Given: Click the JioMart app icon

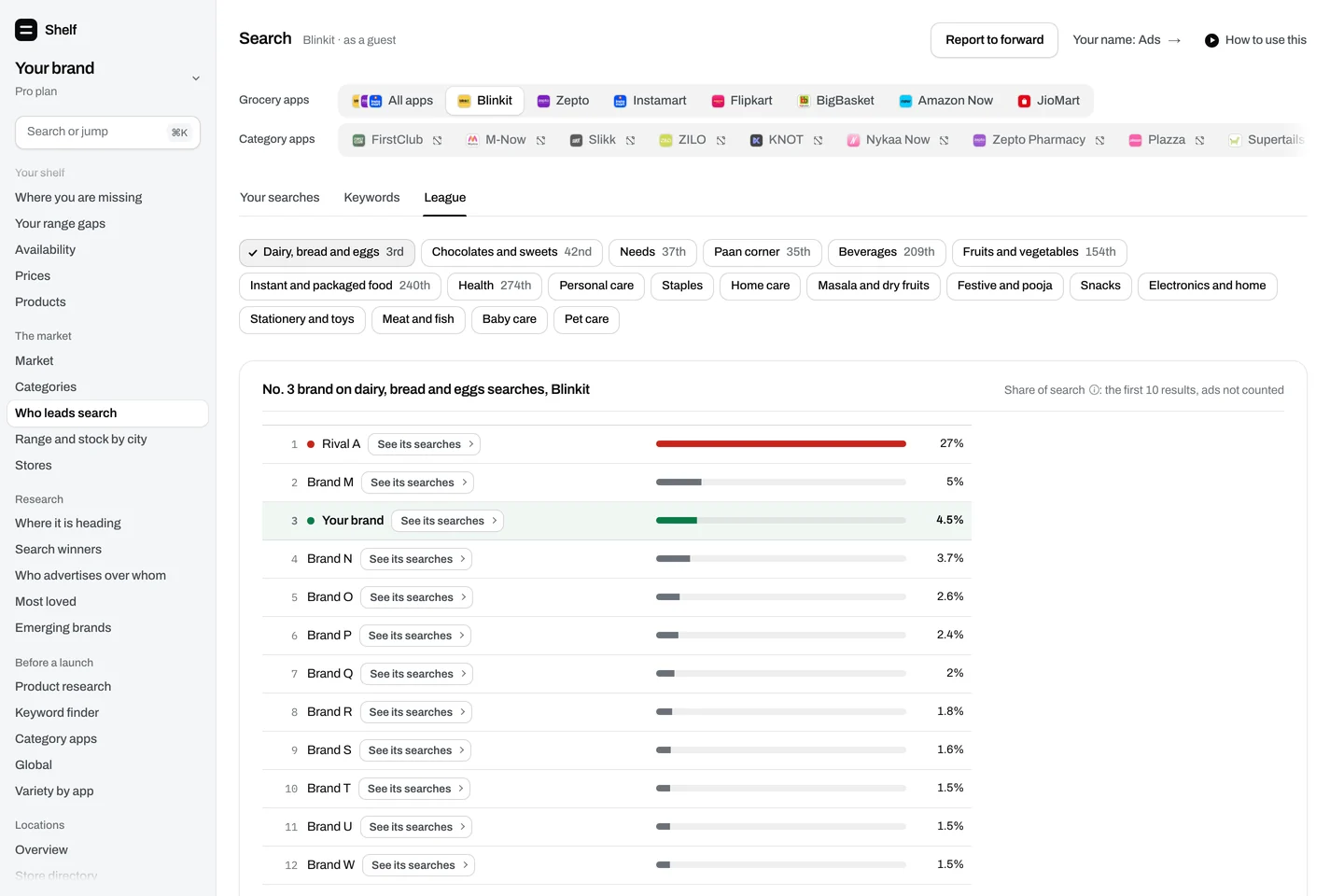Looking at the screenshot, I should pyautogui.click(x=1024, y=101).
